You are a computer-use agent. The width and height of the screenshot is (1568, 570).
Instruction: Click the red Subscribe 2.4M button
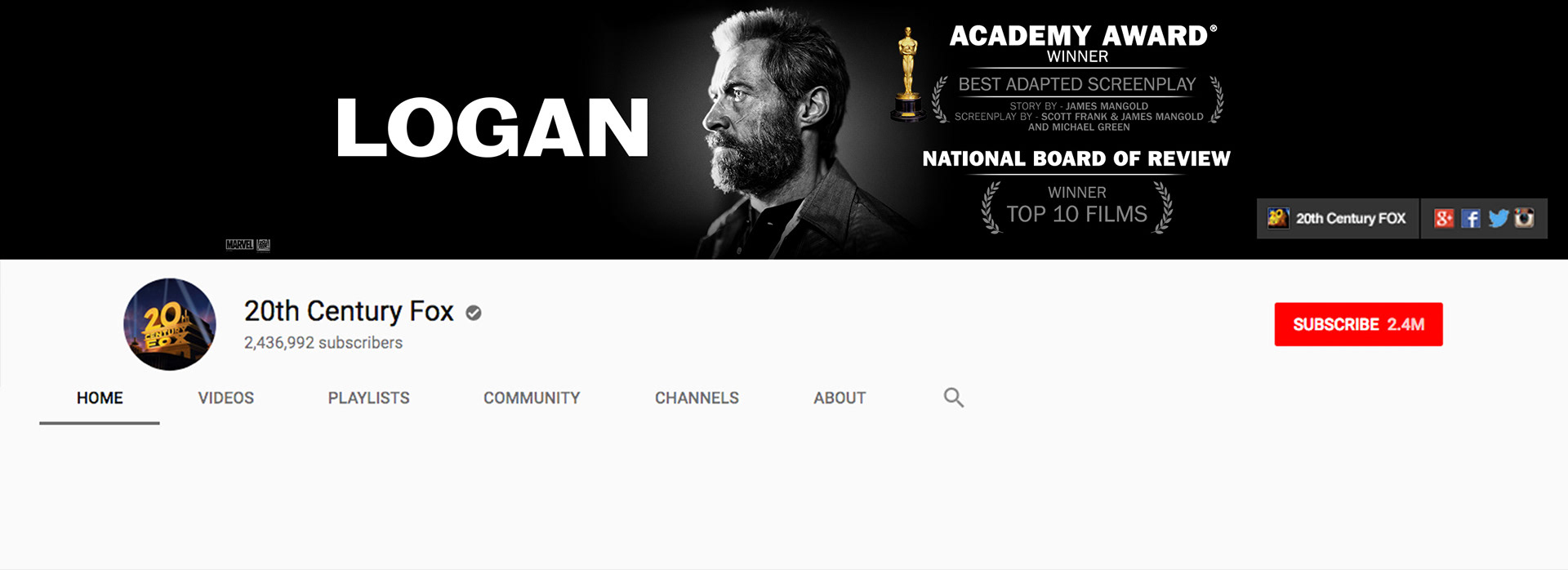coord(1358,324)
